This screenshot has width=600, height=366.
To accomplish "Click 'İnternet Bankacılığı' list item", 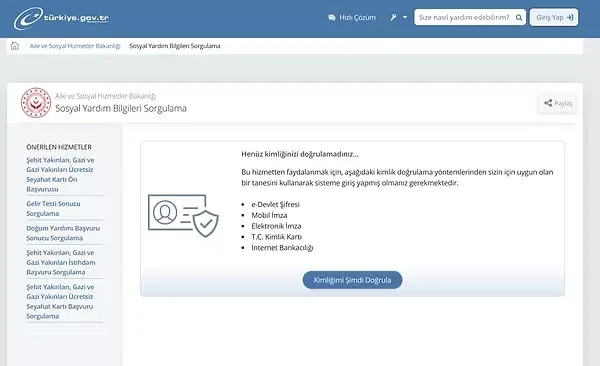I will point(282,248).
